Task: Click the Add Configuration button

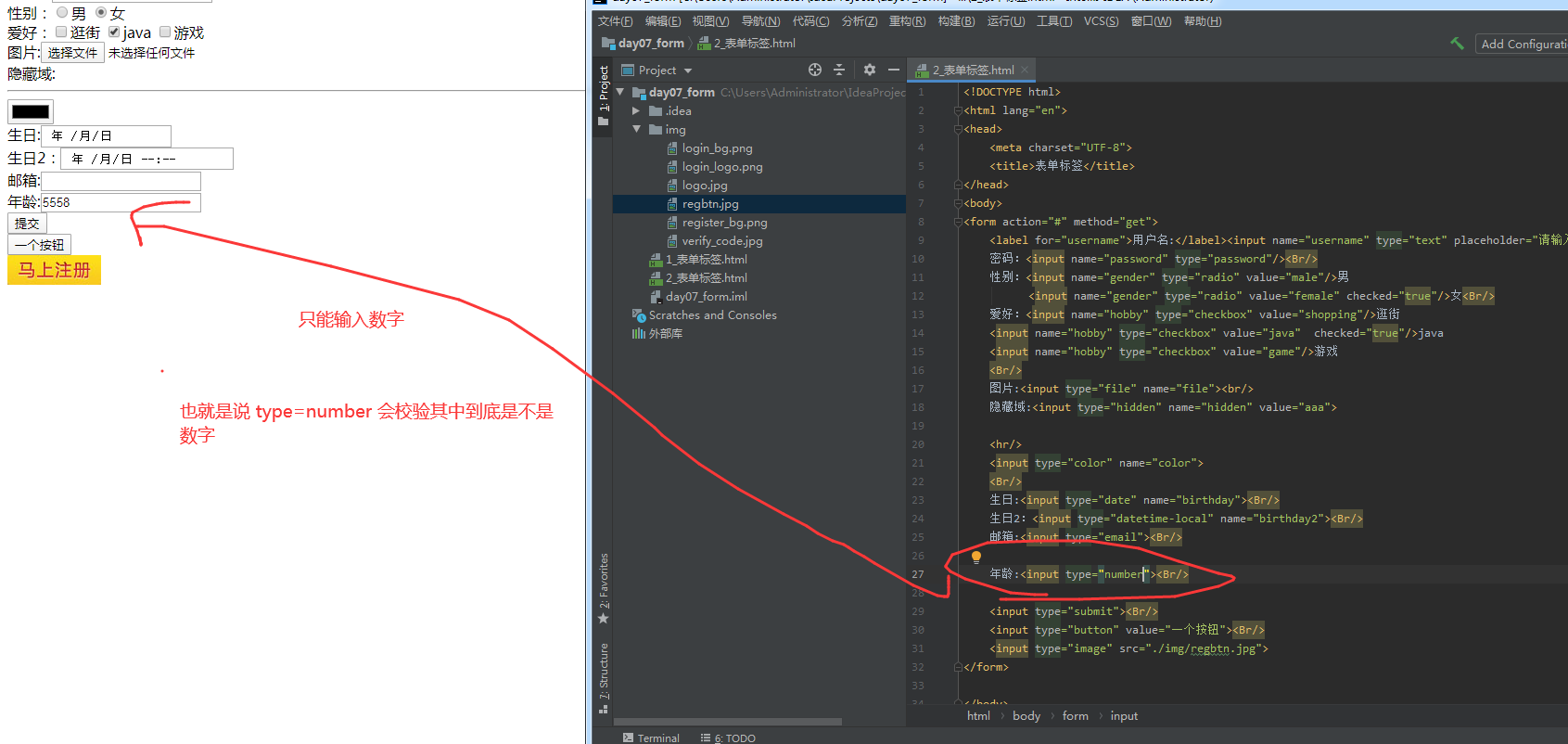Action: click(1523, 44)
